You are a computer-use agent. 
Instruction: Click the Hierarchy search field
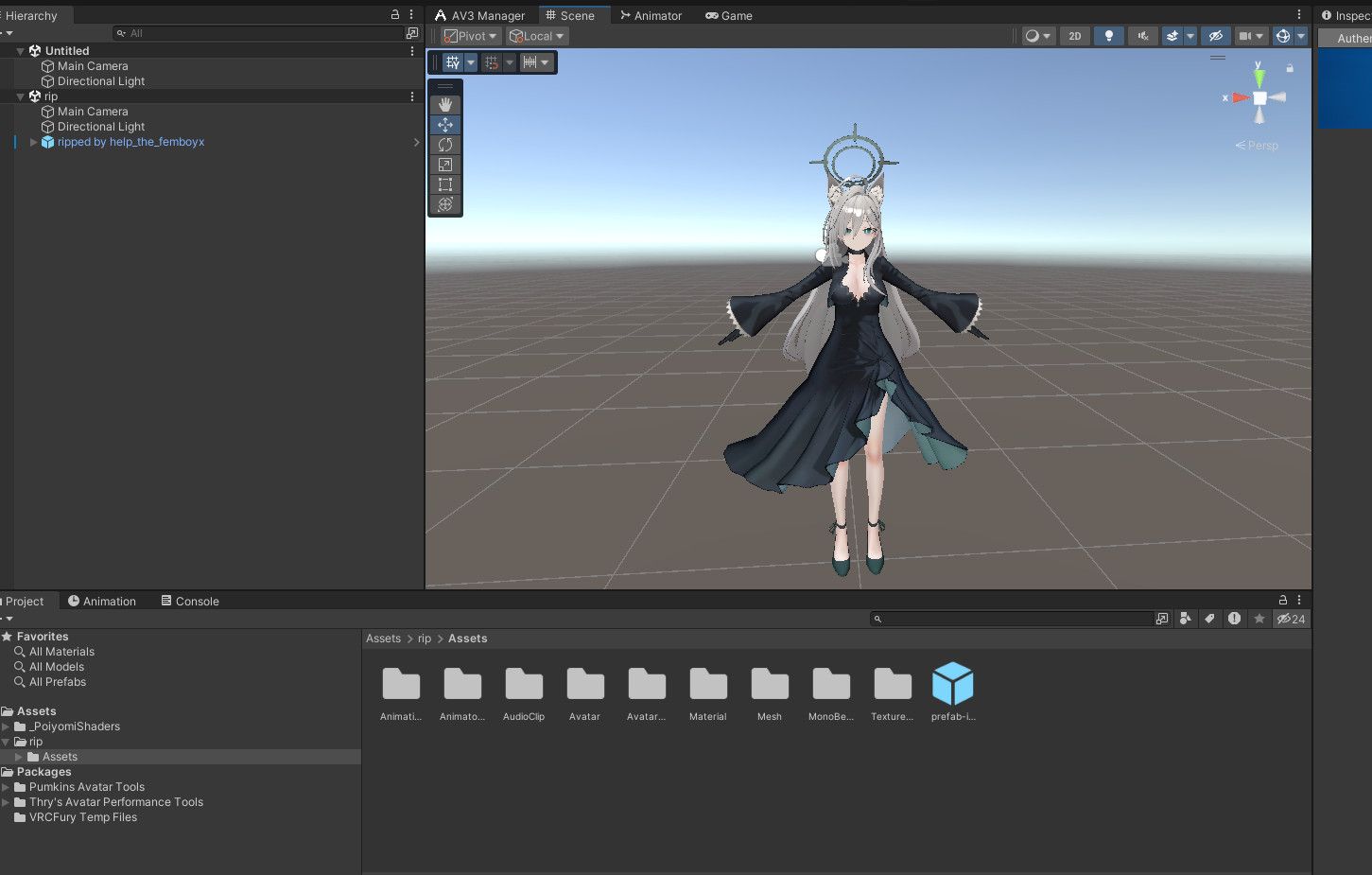(x=258, y=33)
